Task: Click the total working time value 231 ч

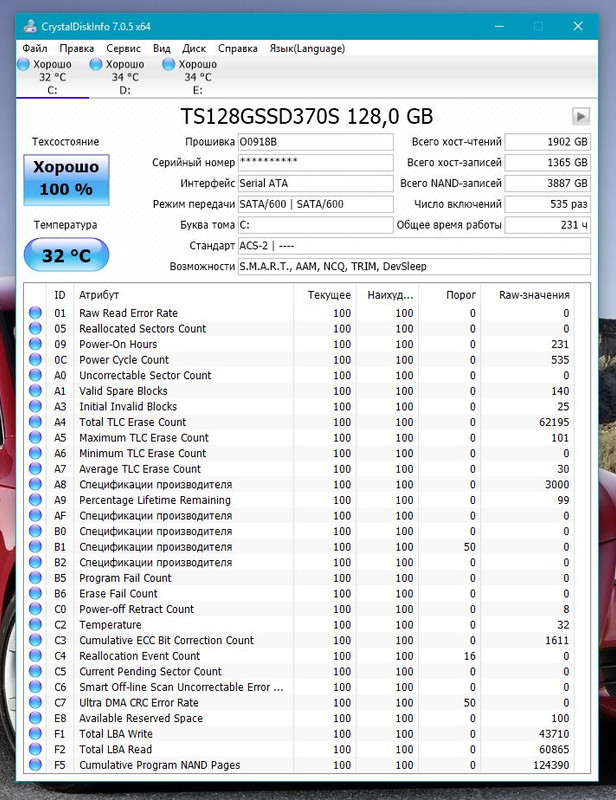Action: [x=548, y=225]
